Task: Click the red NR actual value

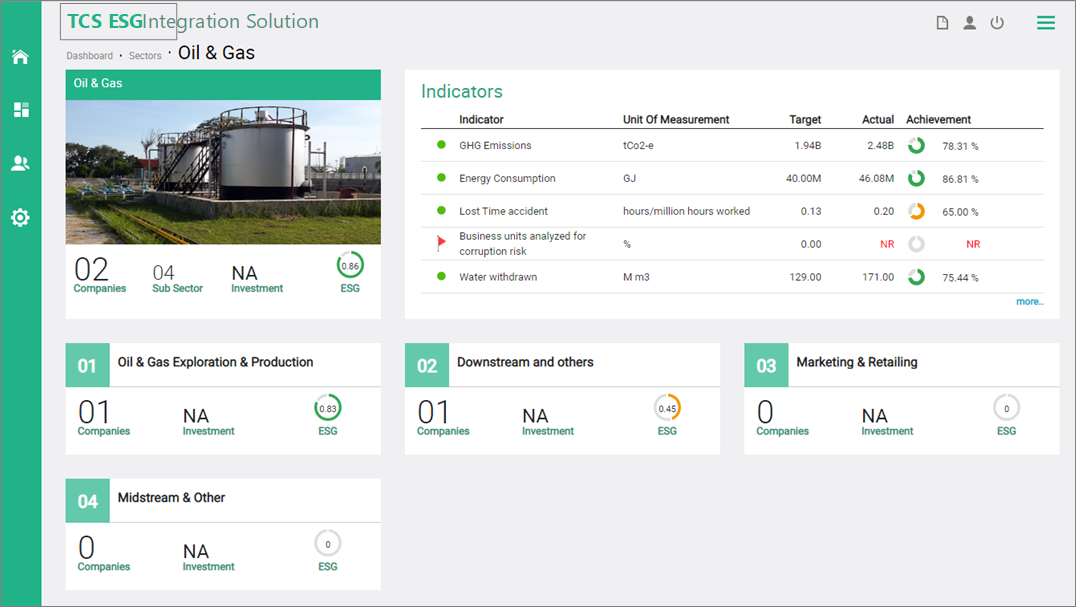Action: tap(887, 244)
